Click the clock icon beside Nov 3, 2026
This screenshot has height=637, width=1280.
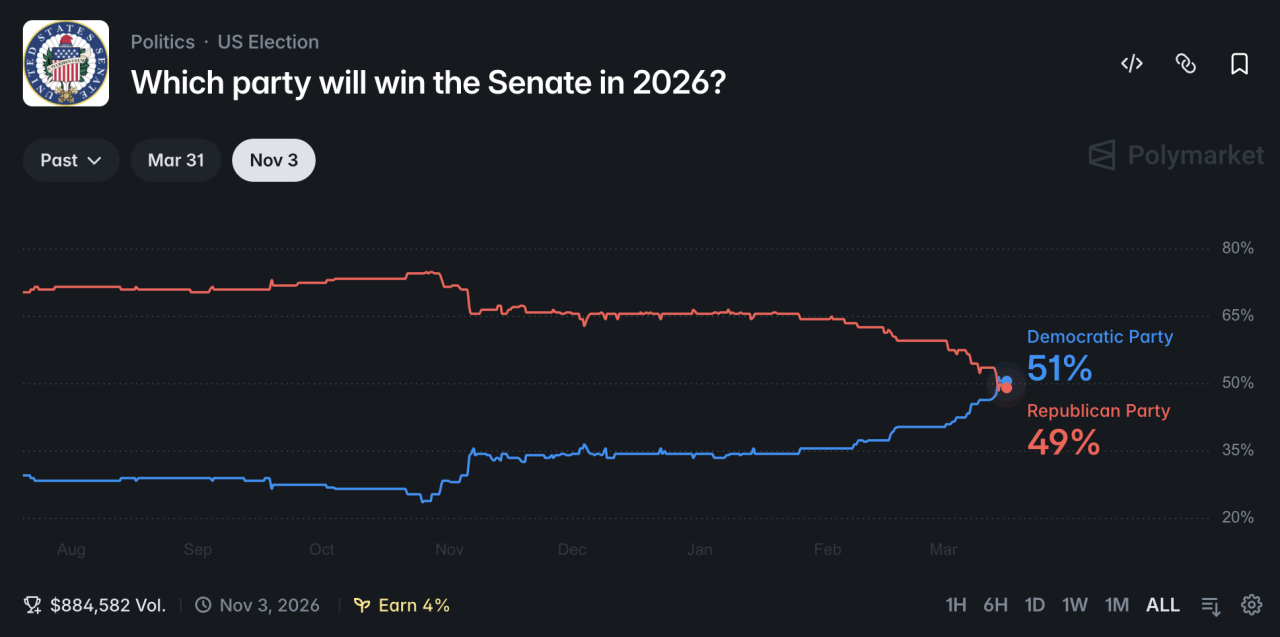pos(203,605)
